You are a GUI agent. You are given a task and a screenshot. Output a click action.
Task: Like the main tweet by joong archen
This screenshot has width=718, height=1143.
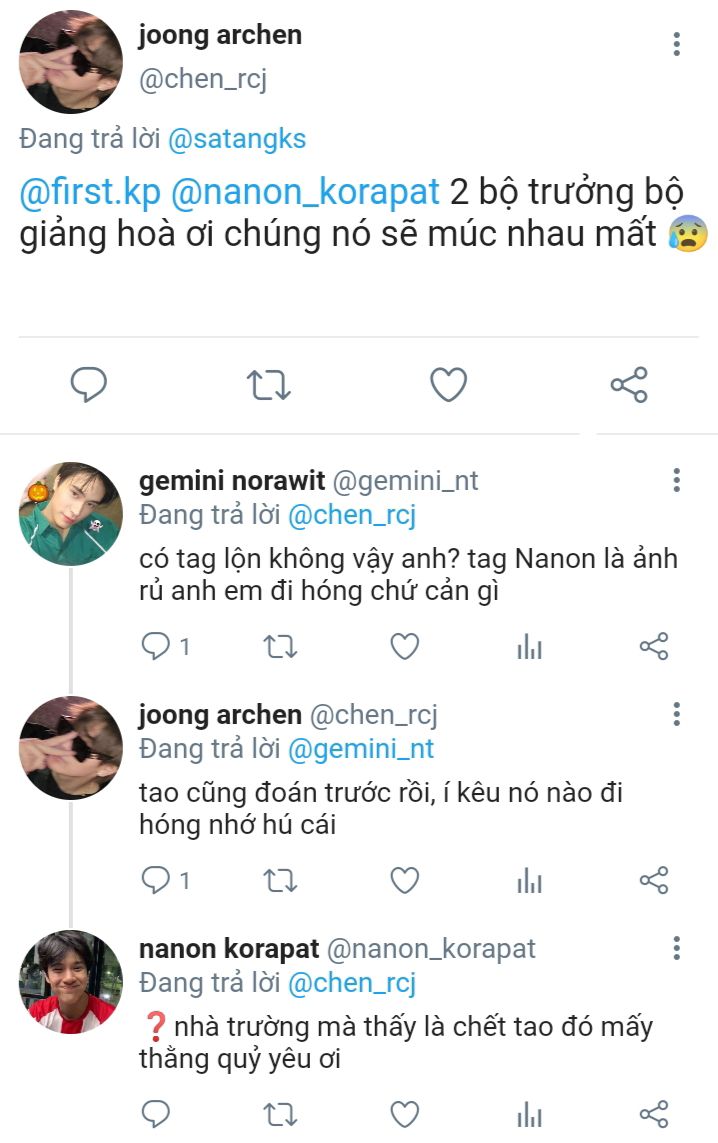pyautogui.click(x=448, y=385)
